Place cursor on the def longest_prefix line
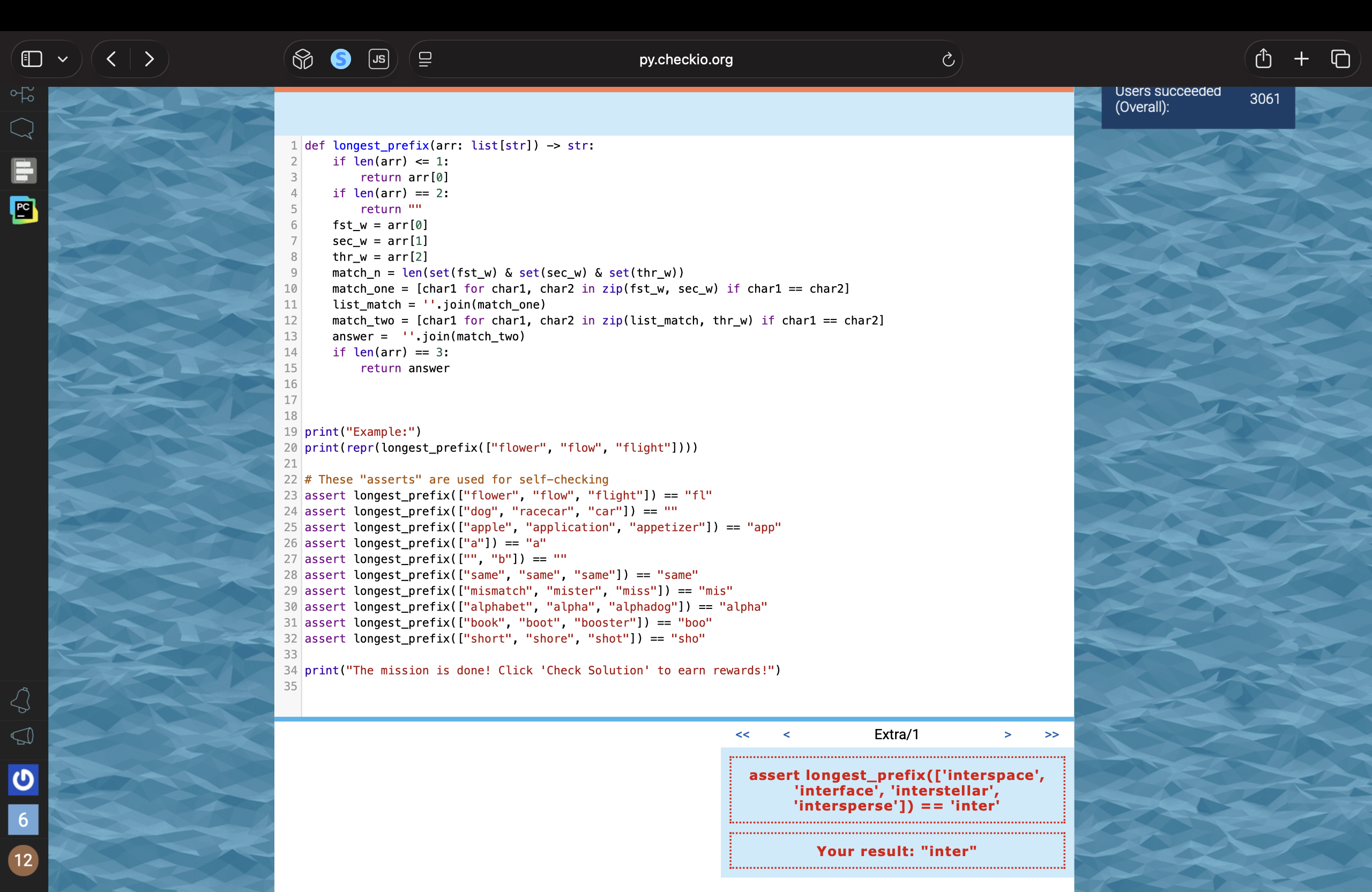 [x=449, y=145]
